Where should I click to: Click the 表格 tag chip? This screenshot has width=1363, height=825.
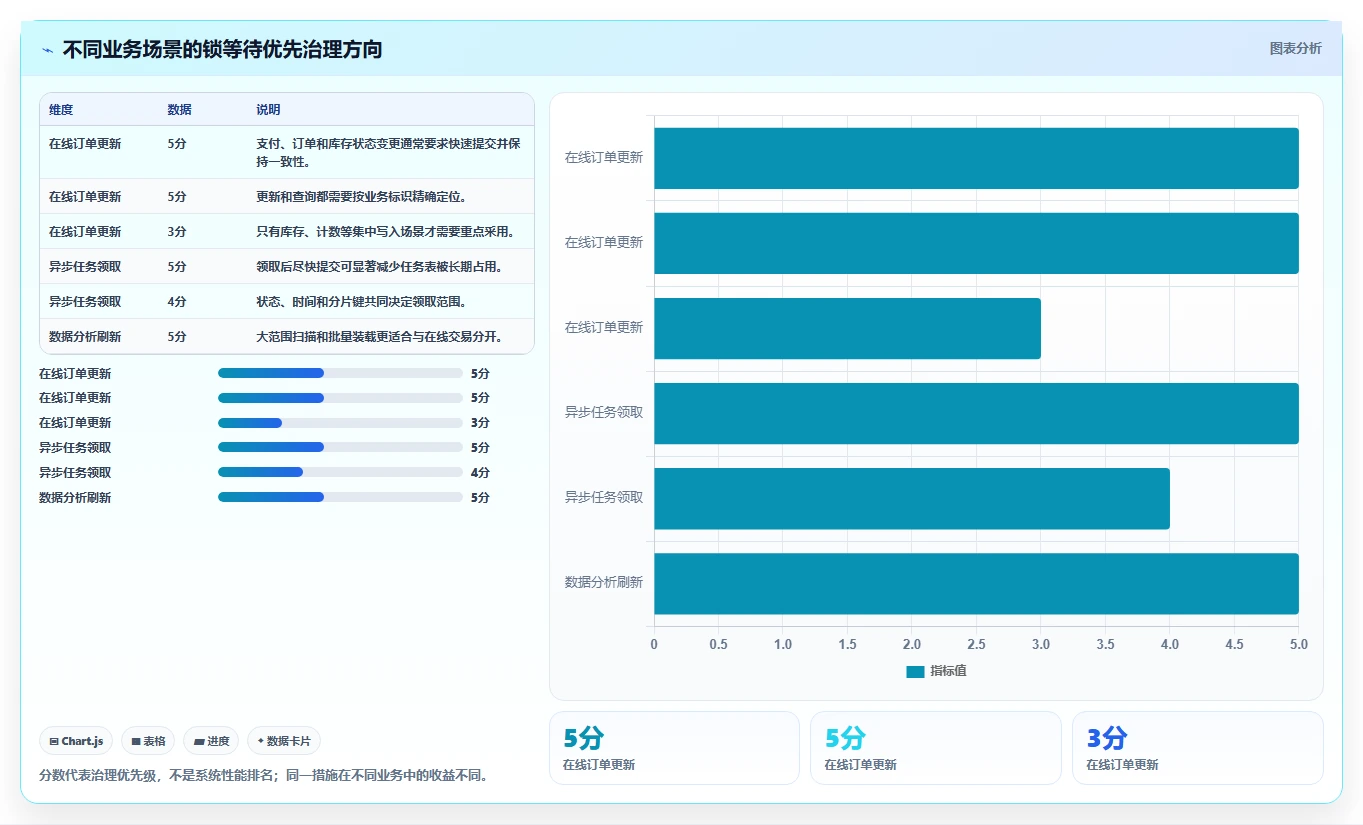(148, 741)
